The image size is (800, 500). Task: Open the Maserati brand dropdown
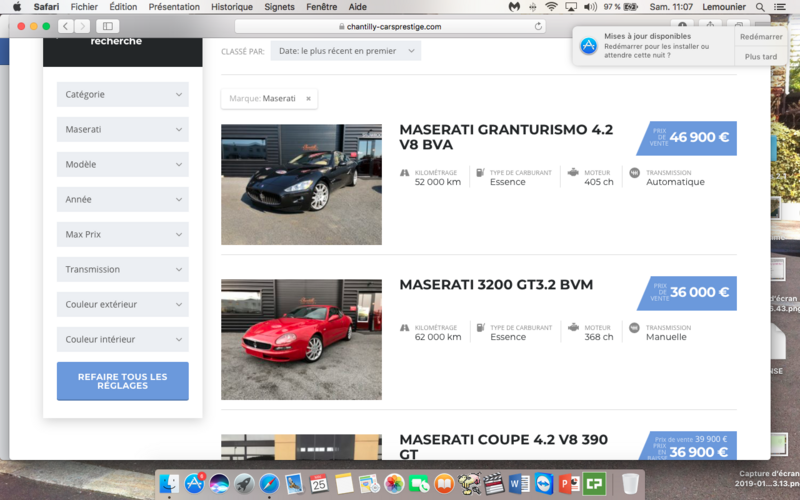(123, 130)
